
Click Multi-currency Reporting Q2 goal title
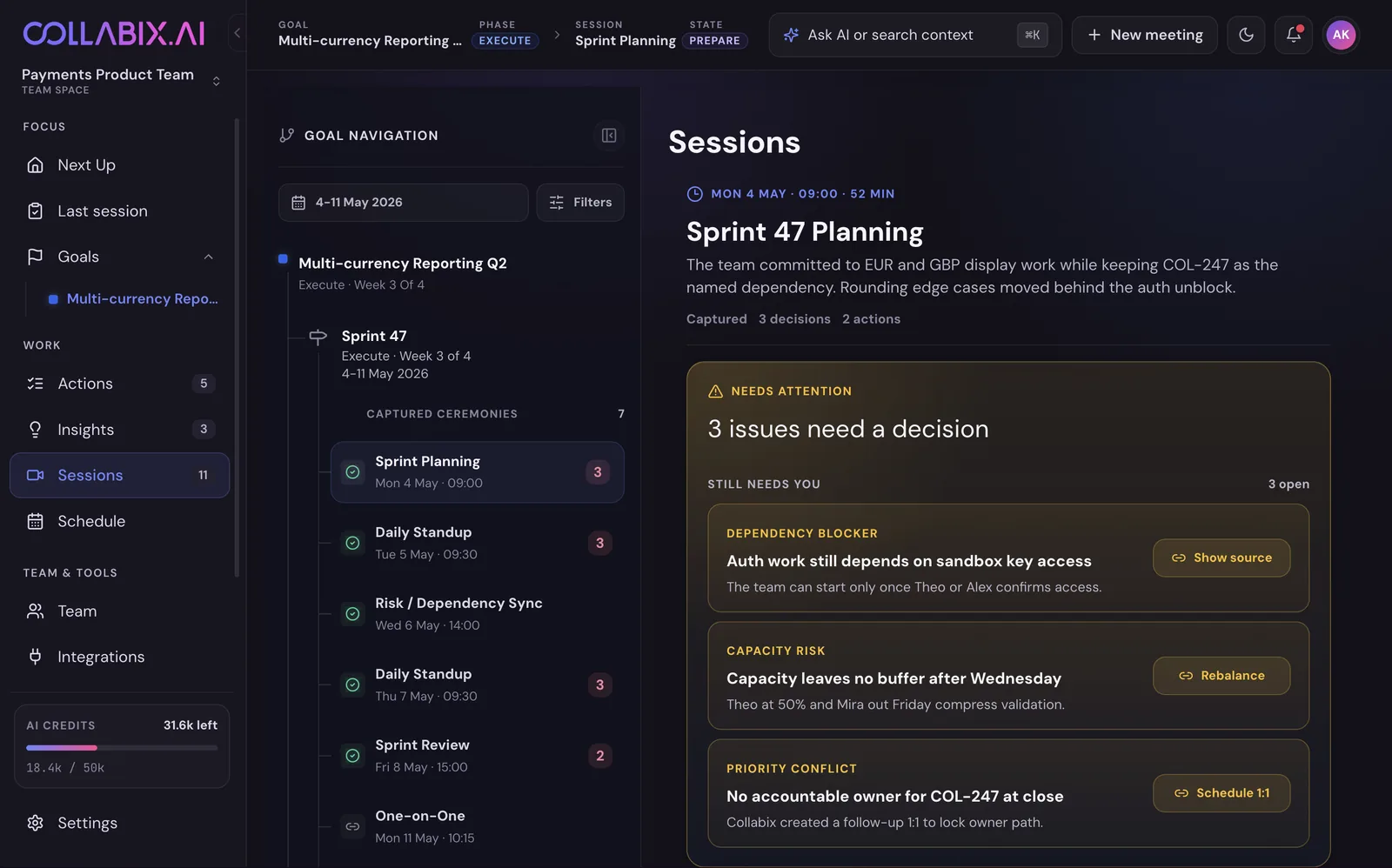coord(403,264)
